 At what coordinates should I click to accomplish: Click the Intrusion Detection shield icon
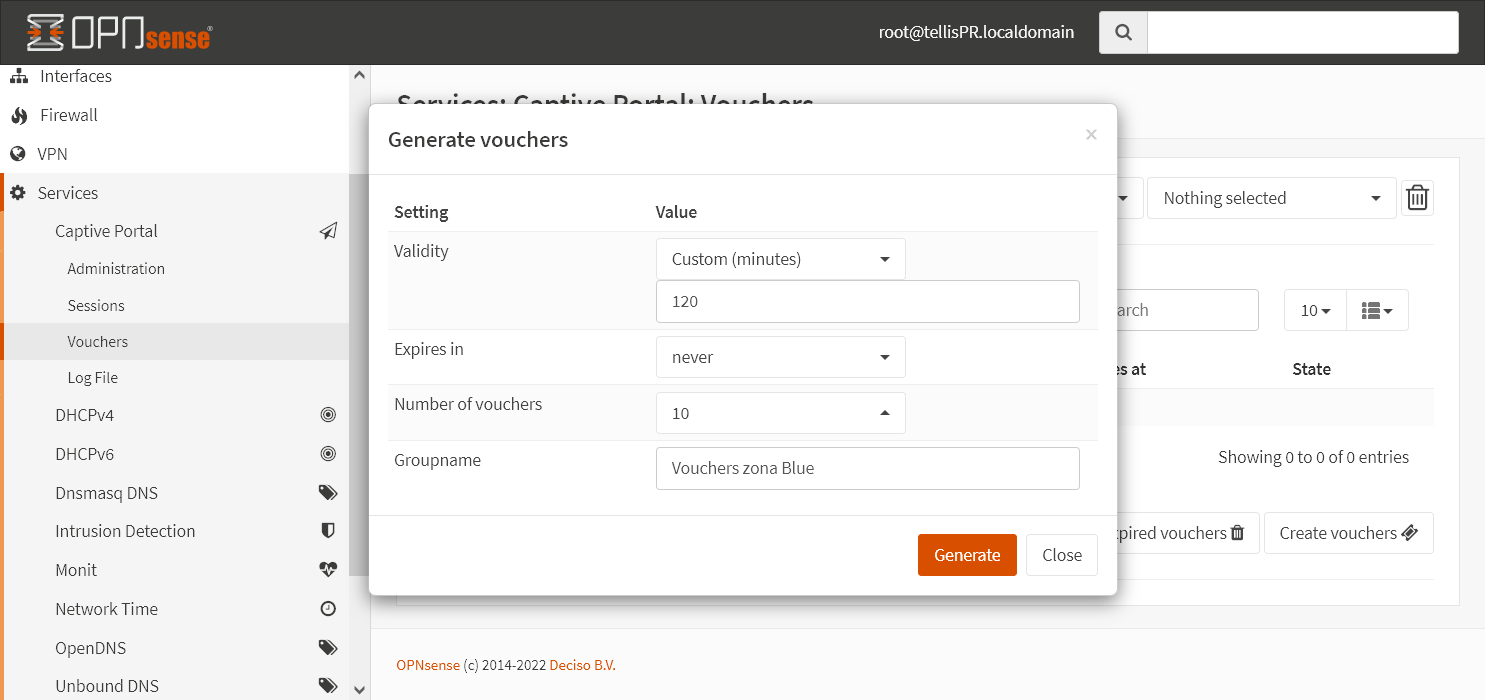[328, 530]
